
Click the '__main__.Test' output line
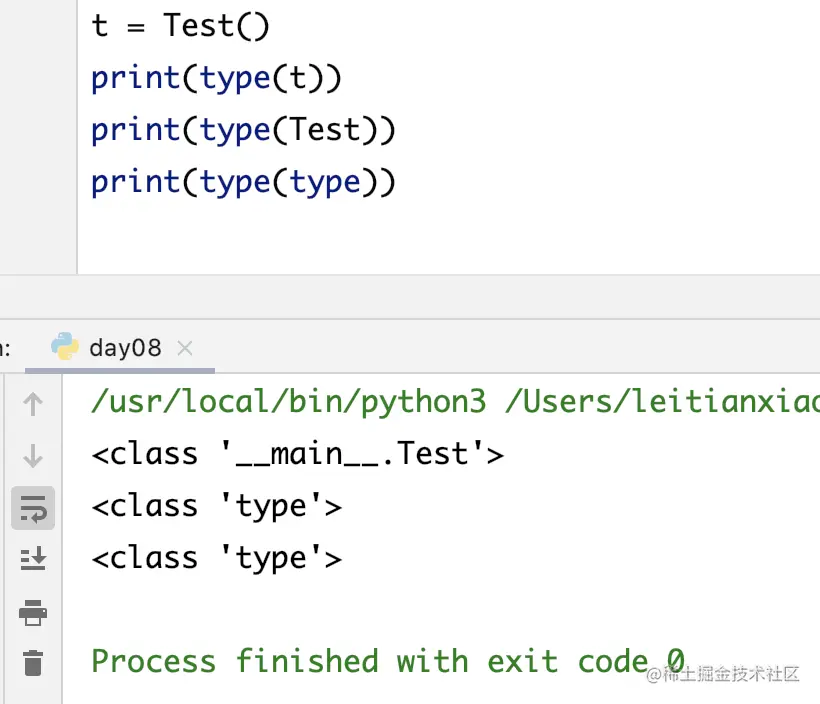click(x=297, y=454)
